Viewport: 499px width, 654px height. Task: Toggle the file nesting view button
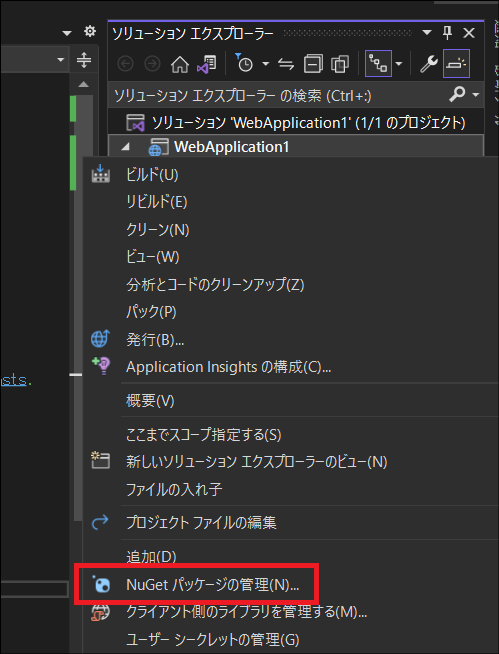378,63
